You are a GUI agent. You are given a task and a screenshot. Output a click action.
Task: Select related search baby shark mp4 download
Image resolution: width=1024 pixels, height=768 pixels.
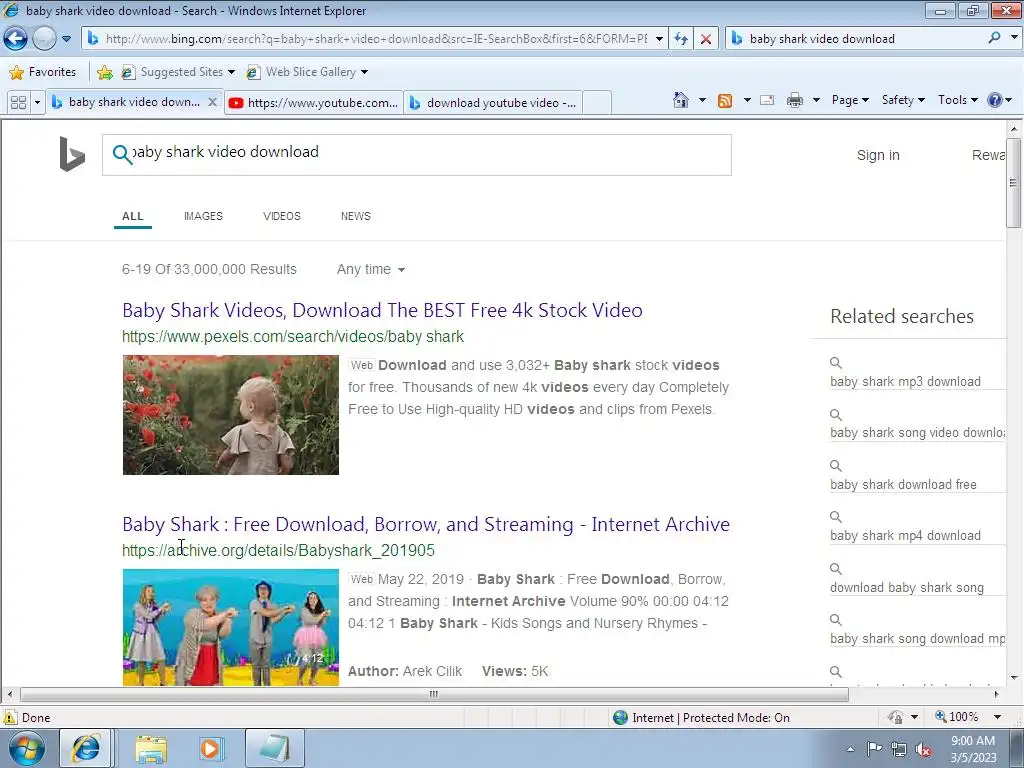click(x=905, y=536)
